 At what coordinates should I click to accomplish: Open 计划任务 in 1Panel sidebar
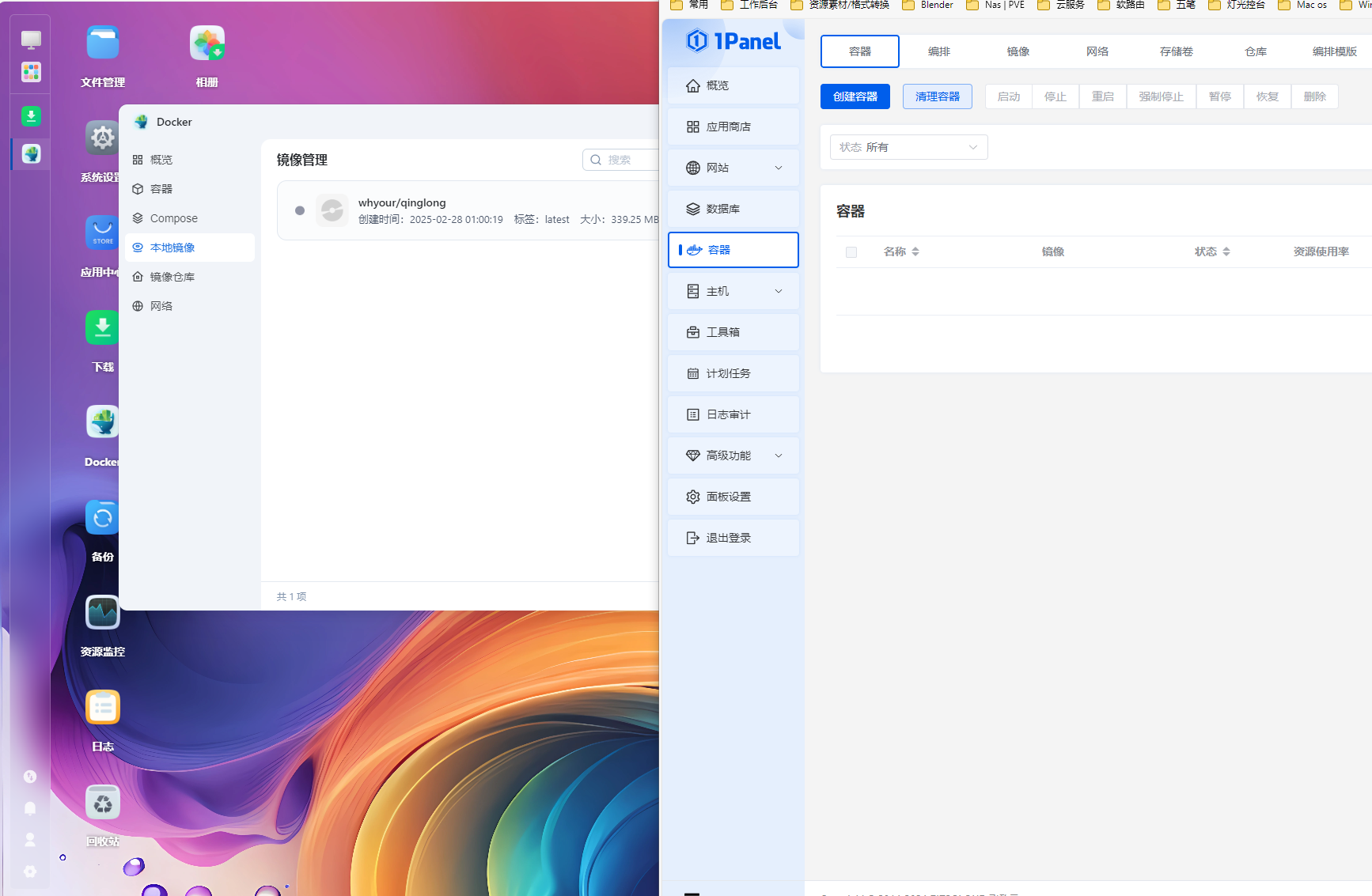(x=733, y=373)
